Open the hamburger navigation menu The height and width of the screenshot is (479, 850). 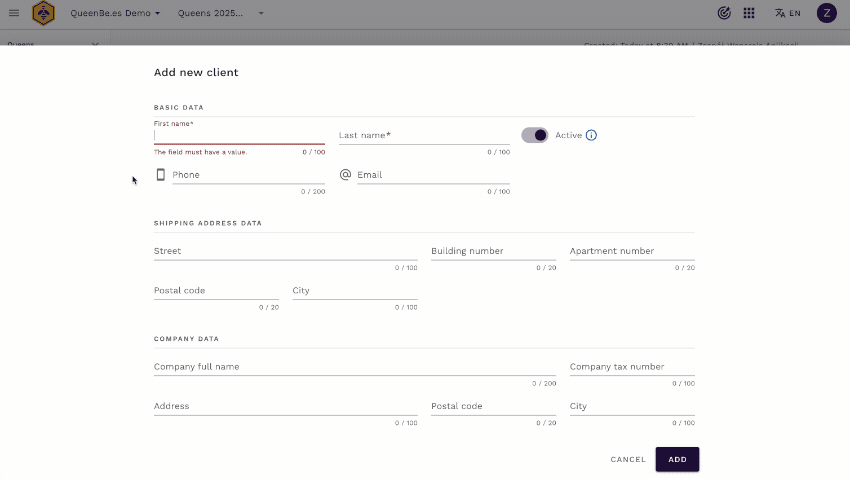pyautogui.click(x=14, y=13)
